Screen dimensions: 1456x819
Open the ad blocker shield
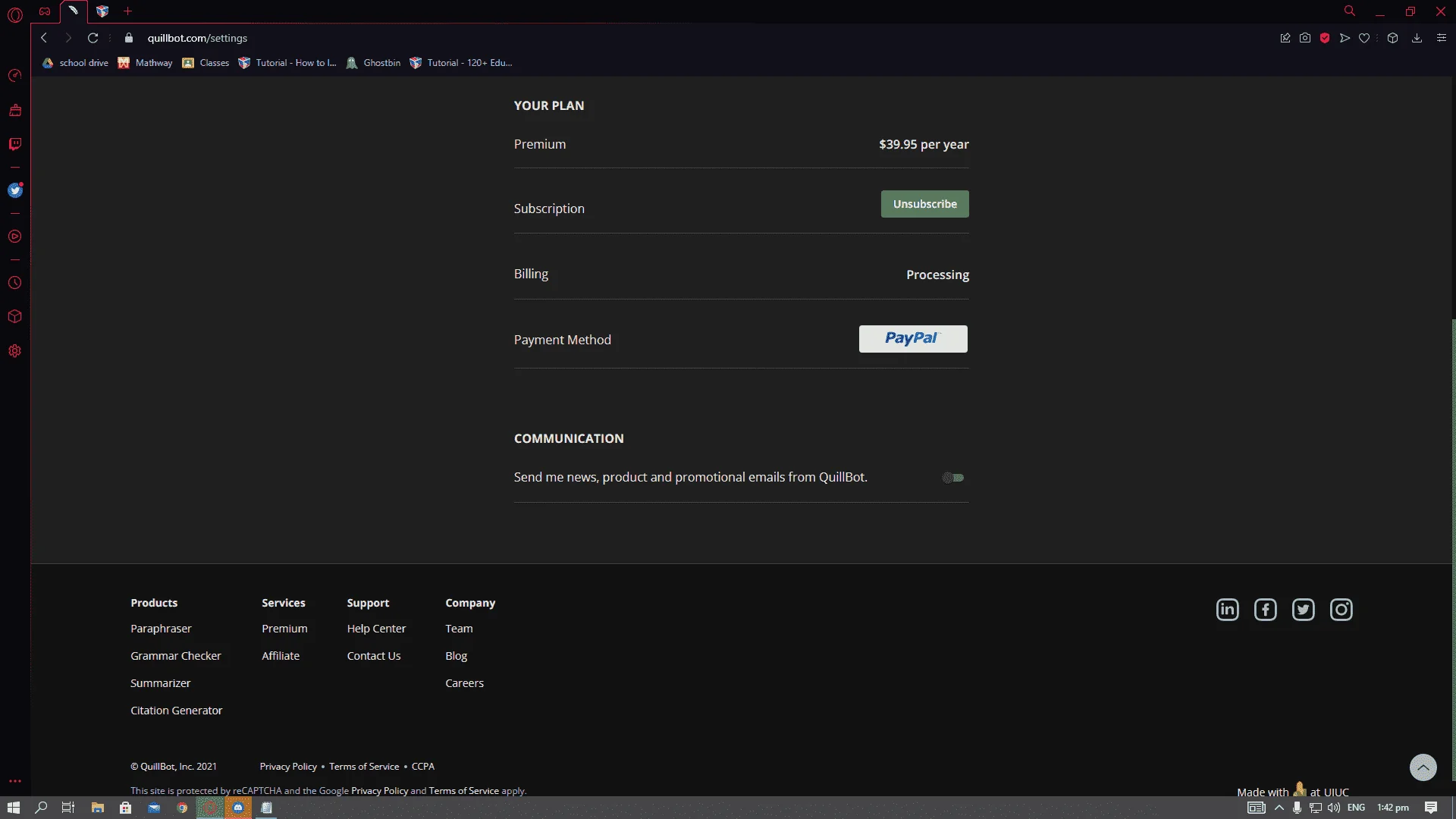tap(1325, 38)
